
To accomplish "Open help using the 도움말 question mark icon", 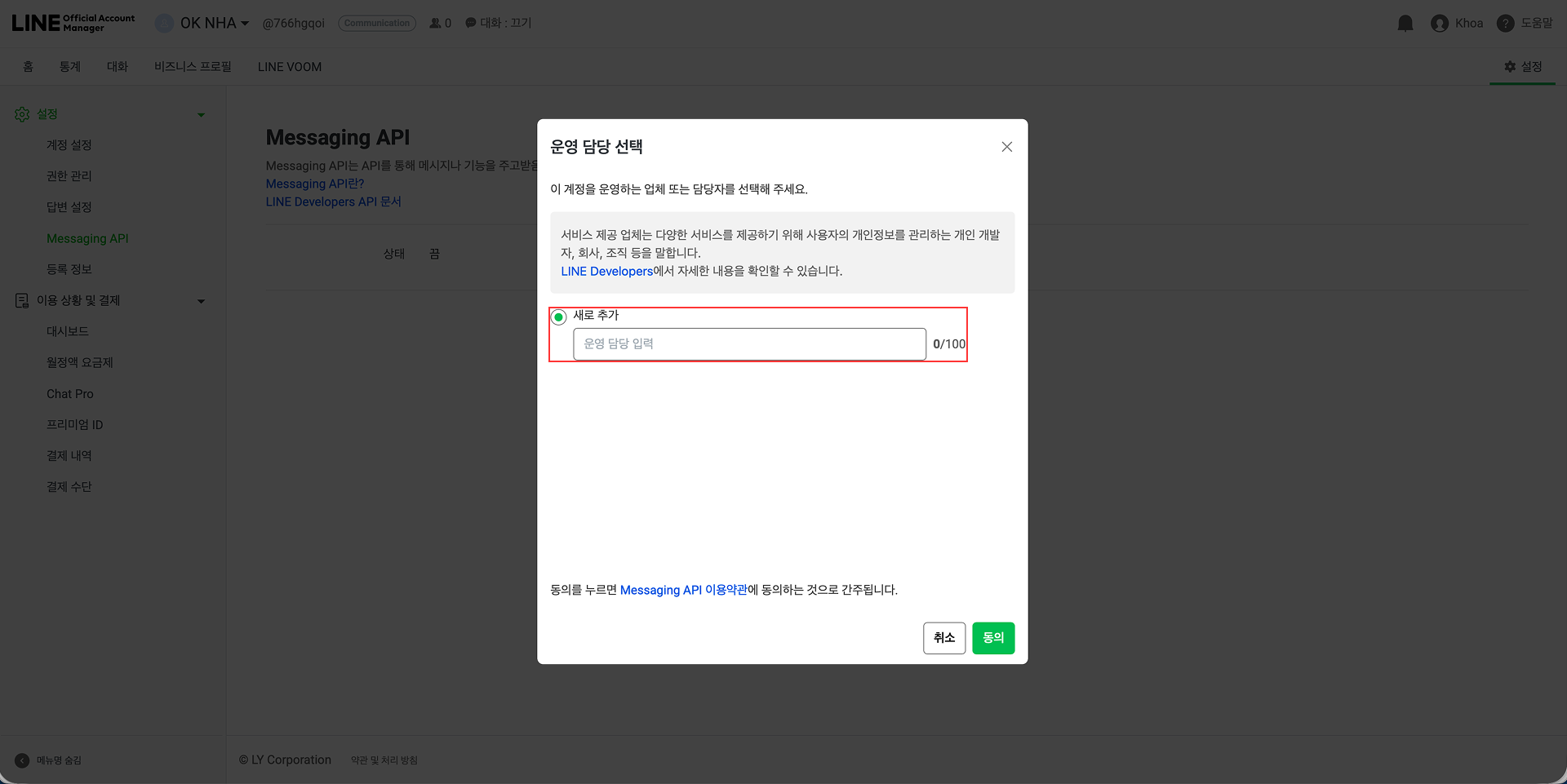I will click(x=1504, y=23).
